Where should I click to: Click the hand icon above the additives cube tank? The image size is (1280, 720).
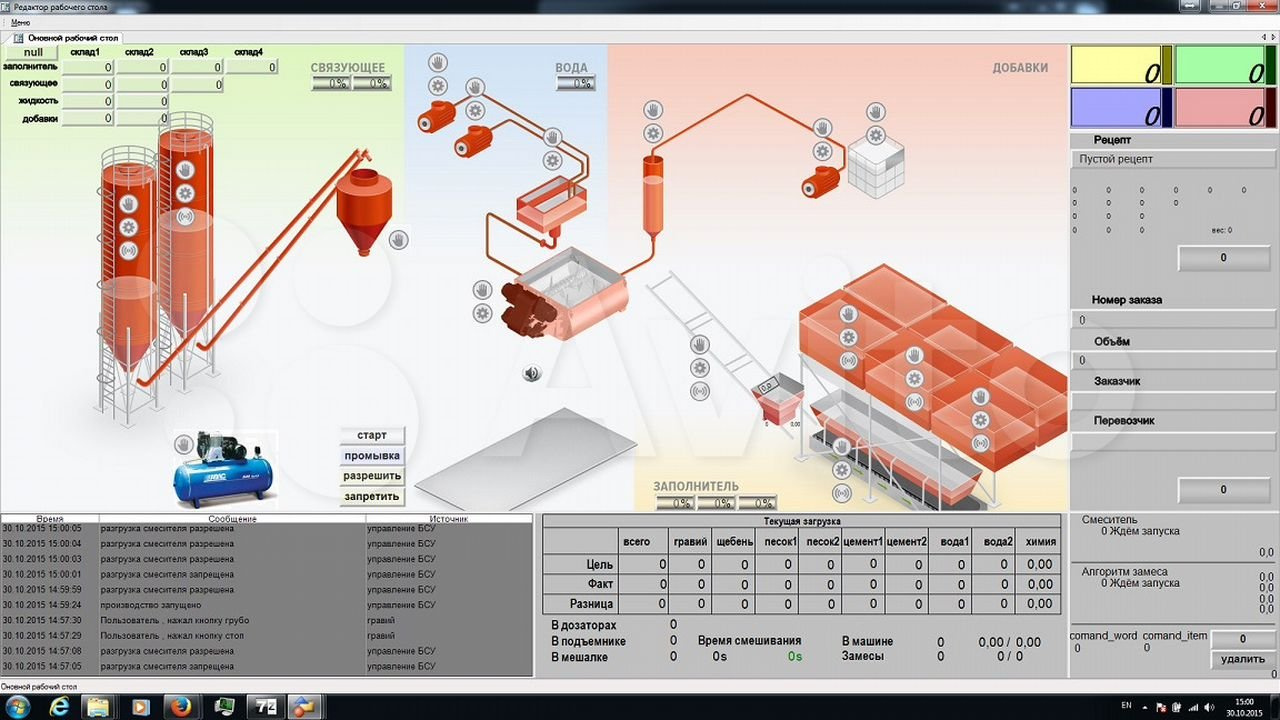click(875, 112)
